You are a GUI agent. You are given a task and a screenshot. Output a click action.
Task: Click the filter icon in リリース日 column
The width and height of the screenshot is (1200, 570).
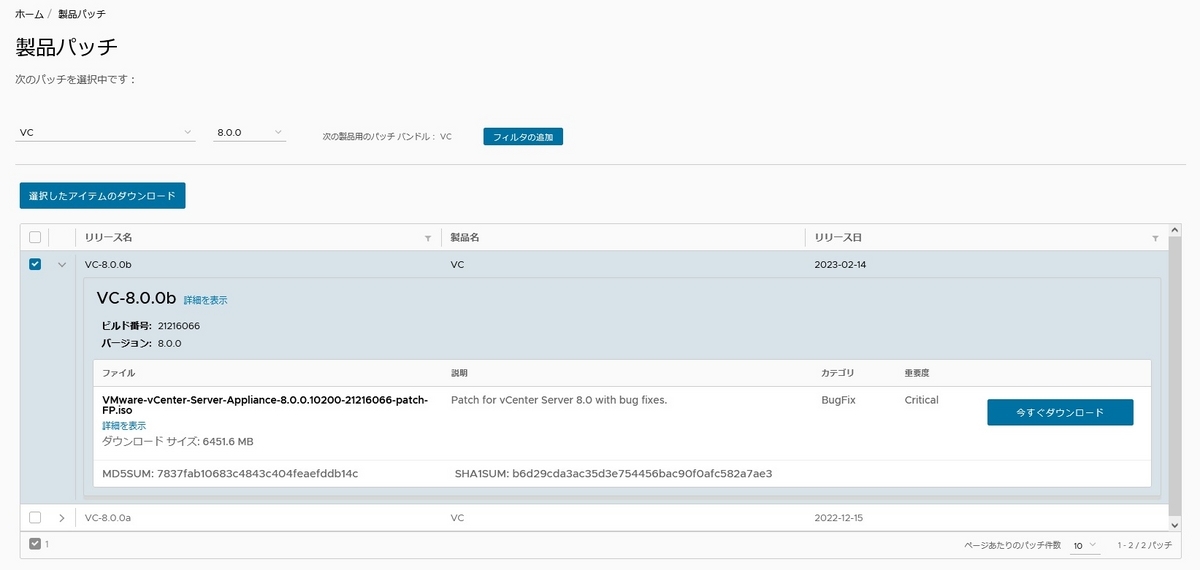(x=1155, y=238)
